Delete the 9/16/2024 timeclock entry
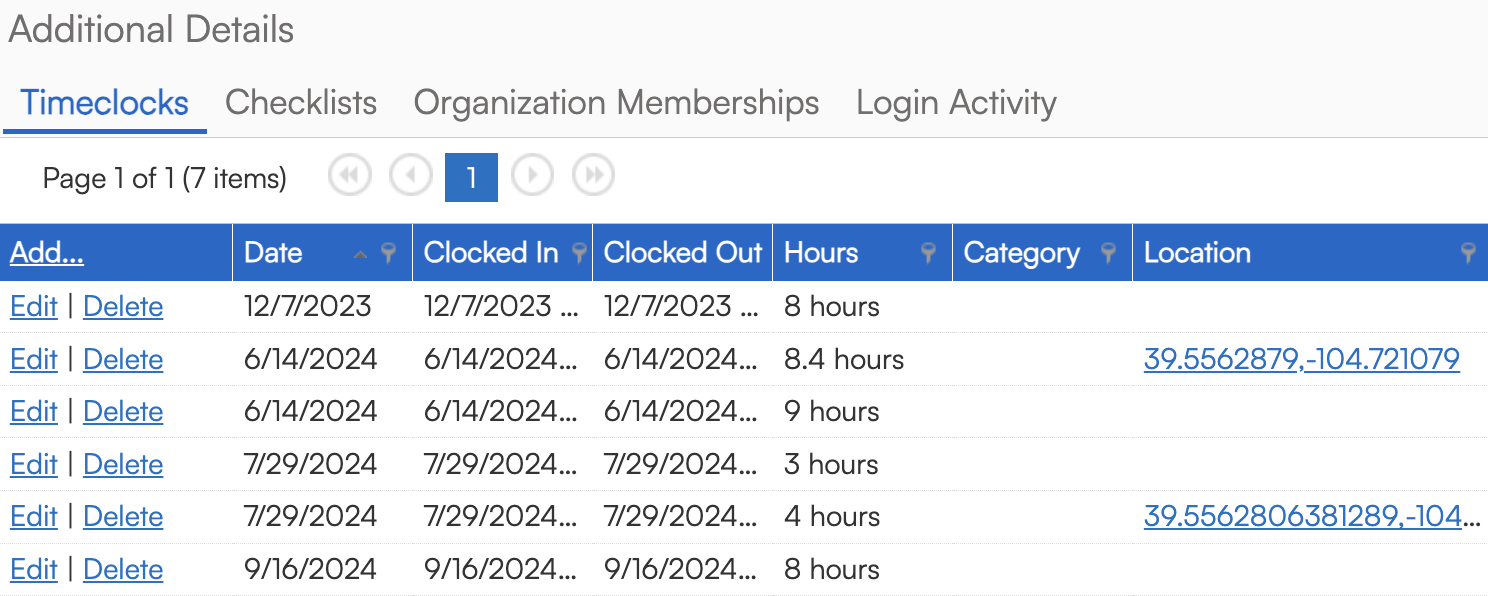The height and width of the screenshot is (596, 1488). 123,570
